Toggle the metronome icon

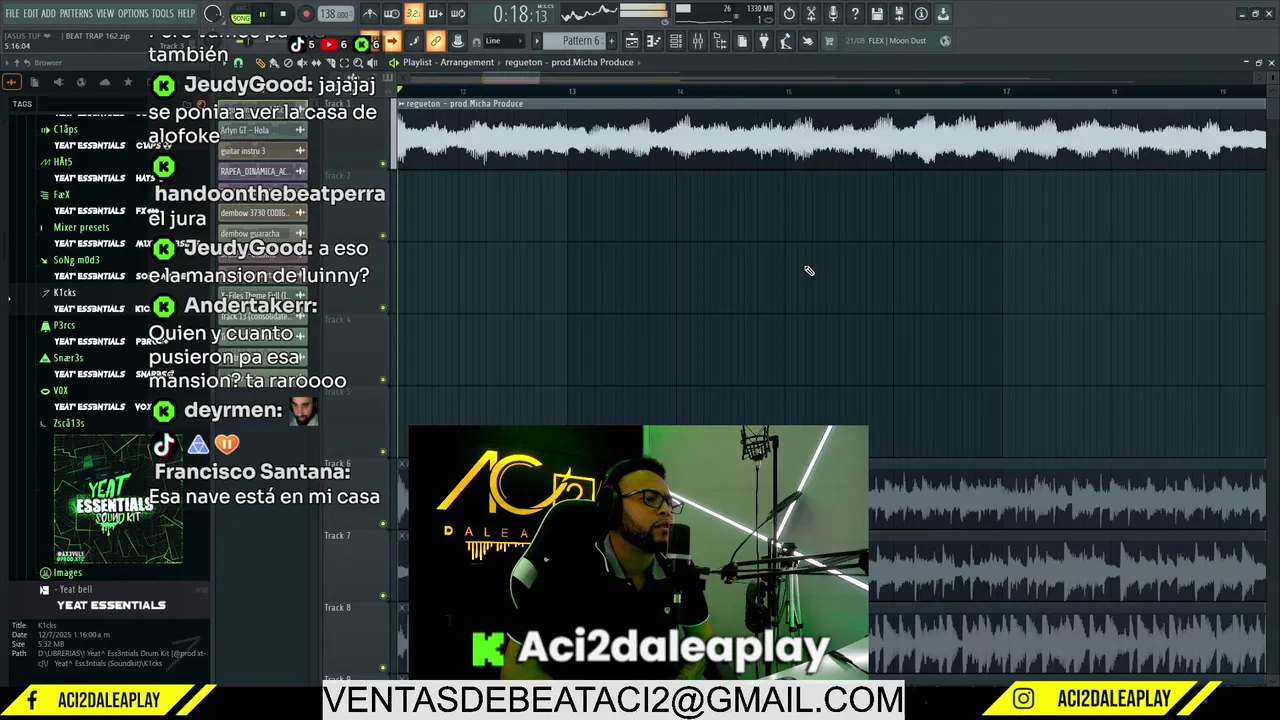pos(370,14)
